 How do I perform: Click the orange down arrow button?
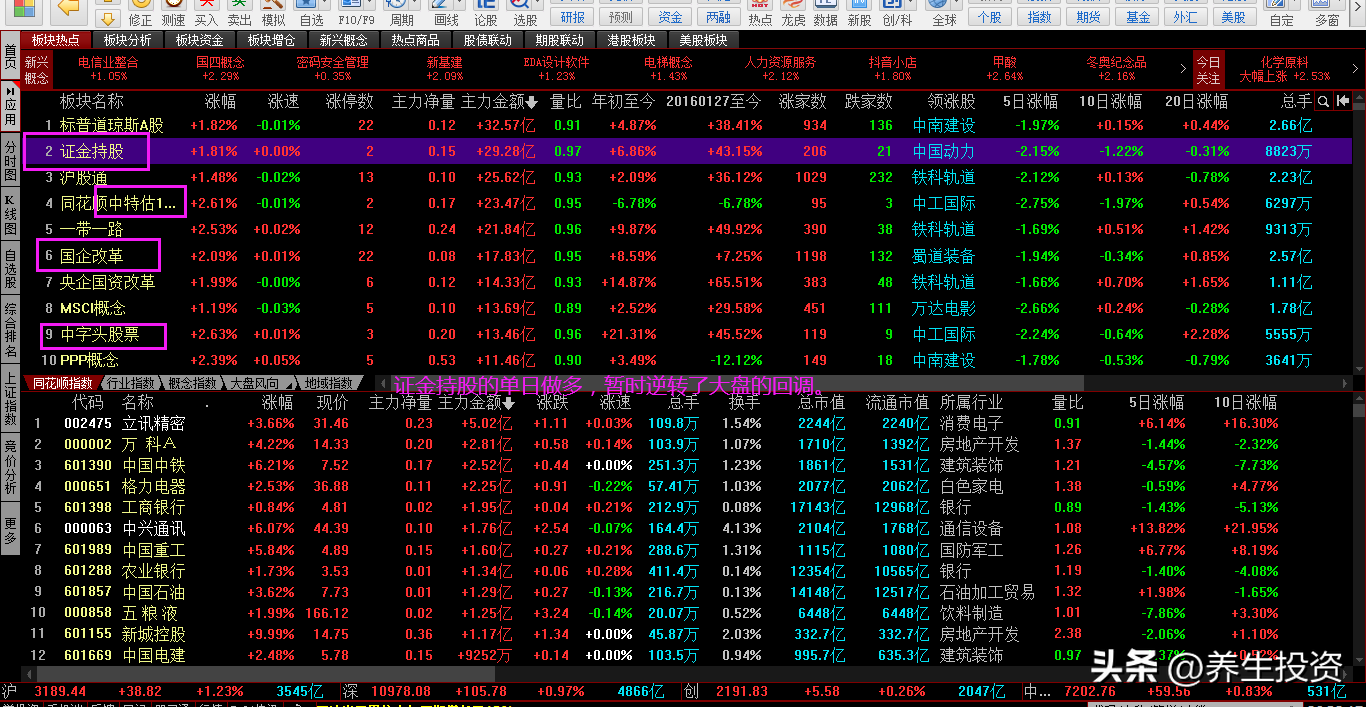tap(106, 17)
